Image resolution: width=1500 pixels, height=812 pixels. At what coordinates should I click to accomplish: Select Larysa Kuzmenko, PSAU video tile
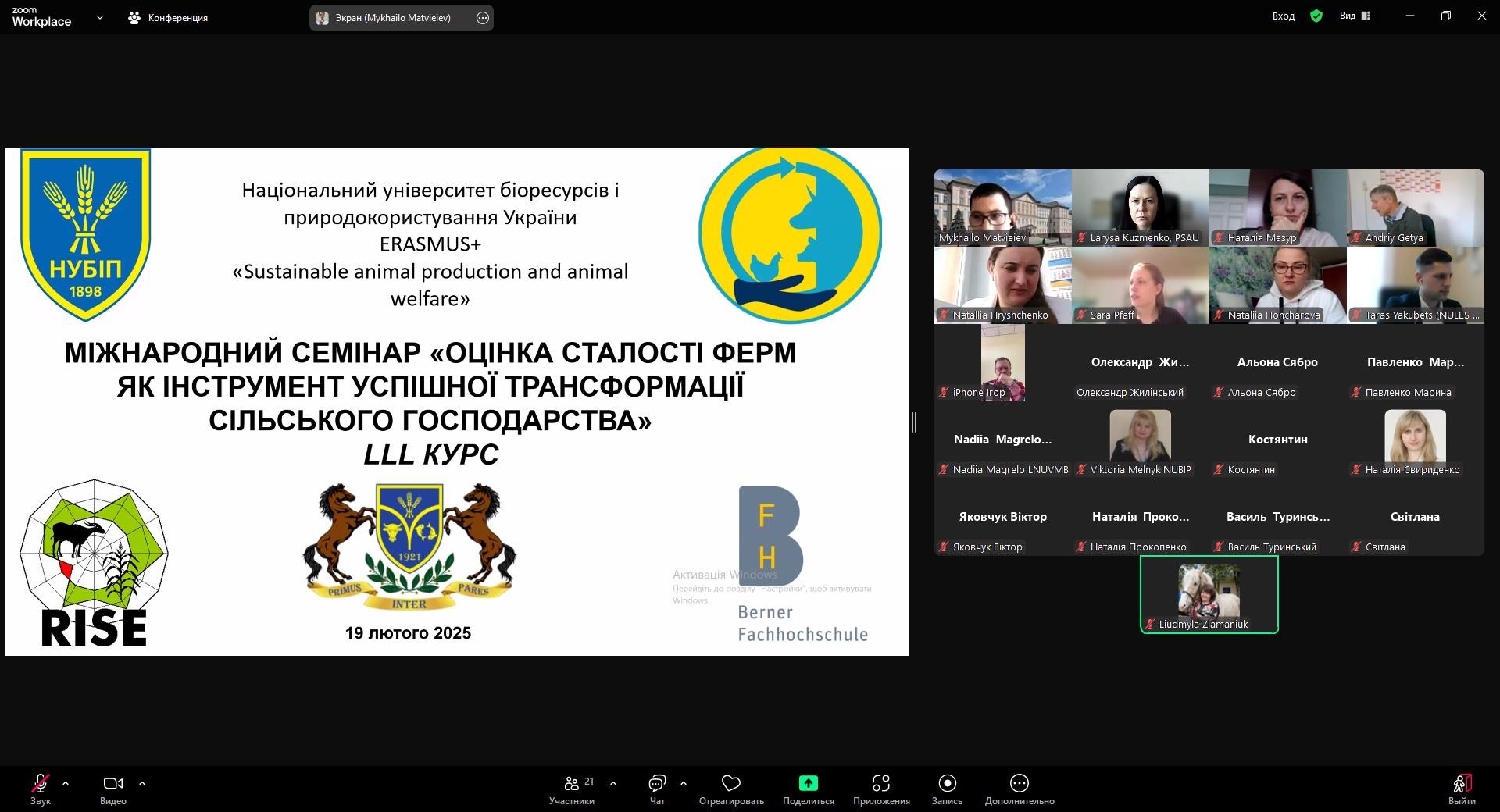click(x=1141, y=208)
